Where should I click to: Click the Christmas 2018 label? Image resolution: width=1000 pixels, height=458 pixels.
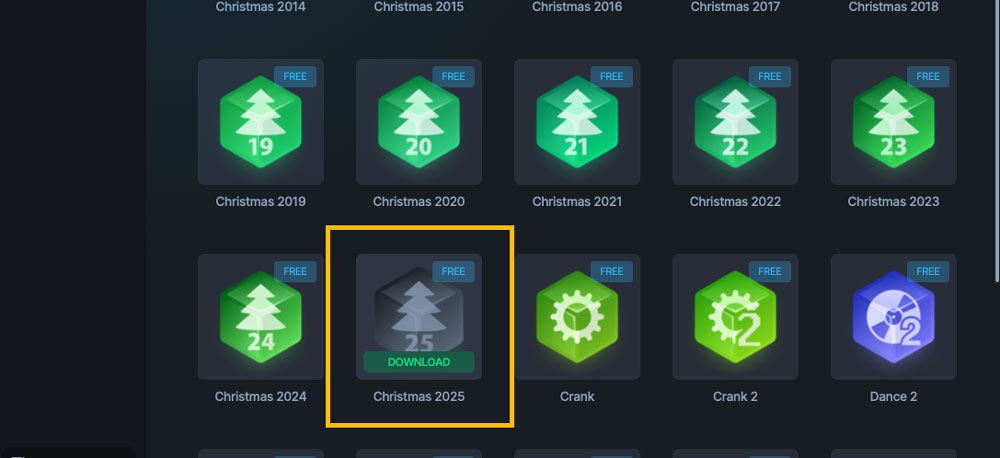(x=893, y=6)
